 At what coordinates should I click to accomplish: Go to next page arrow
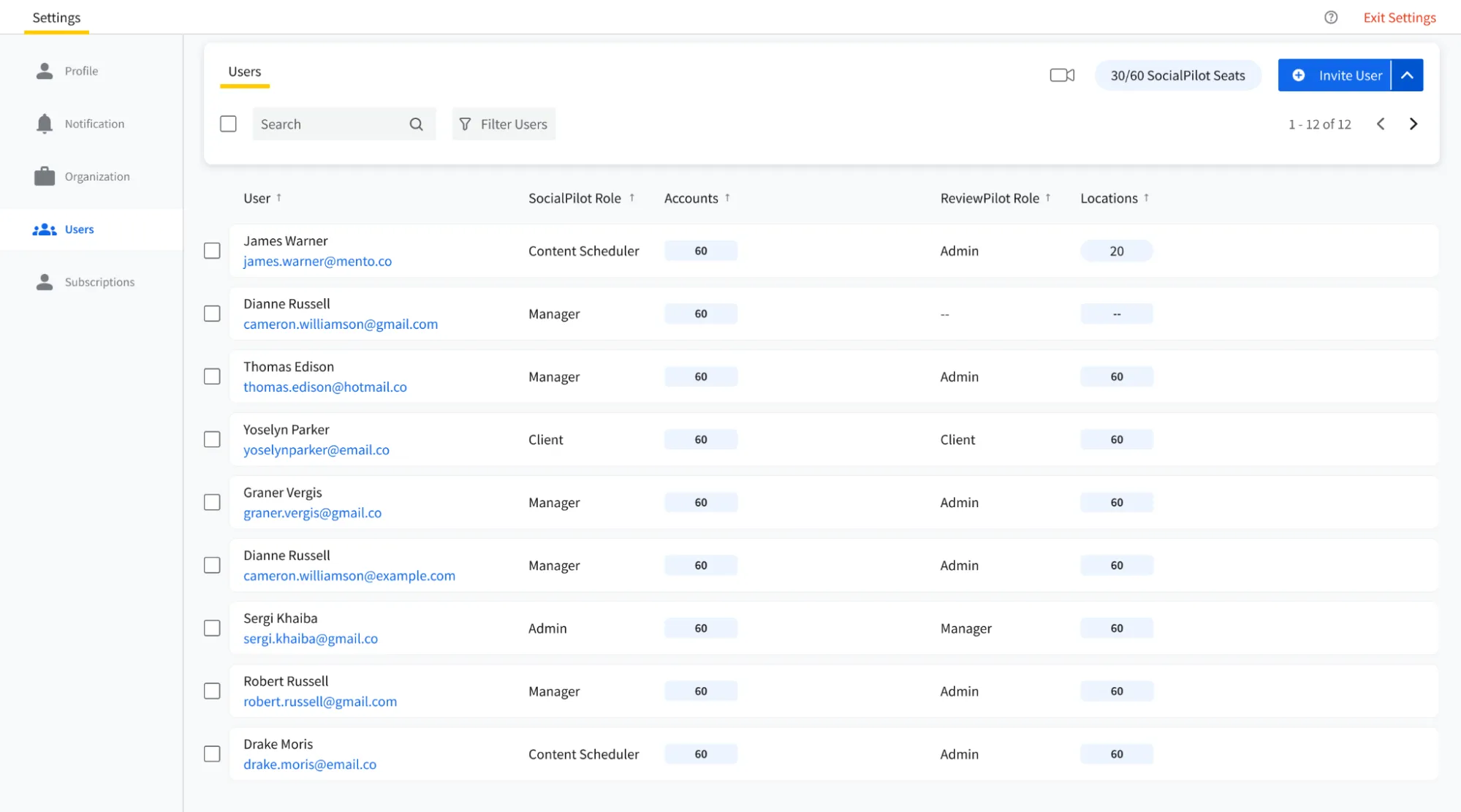point(1413,124)
